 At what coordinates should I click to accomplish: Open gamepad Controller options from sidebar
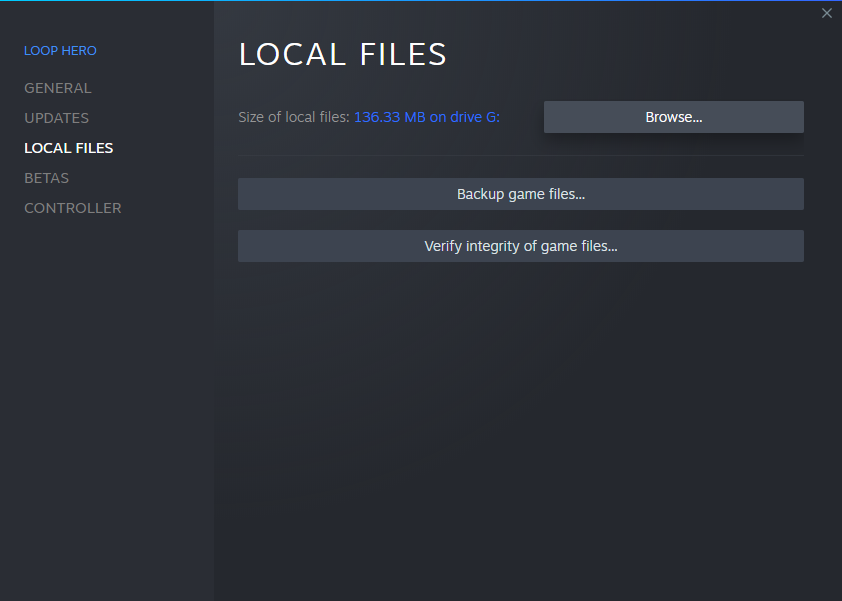[72, 208]
